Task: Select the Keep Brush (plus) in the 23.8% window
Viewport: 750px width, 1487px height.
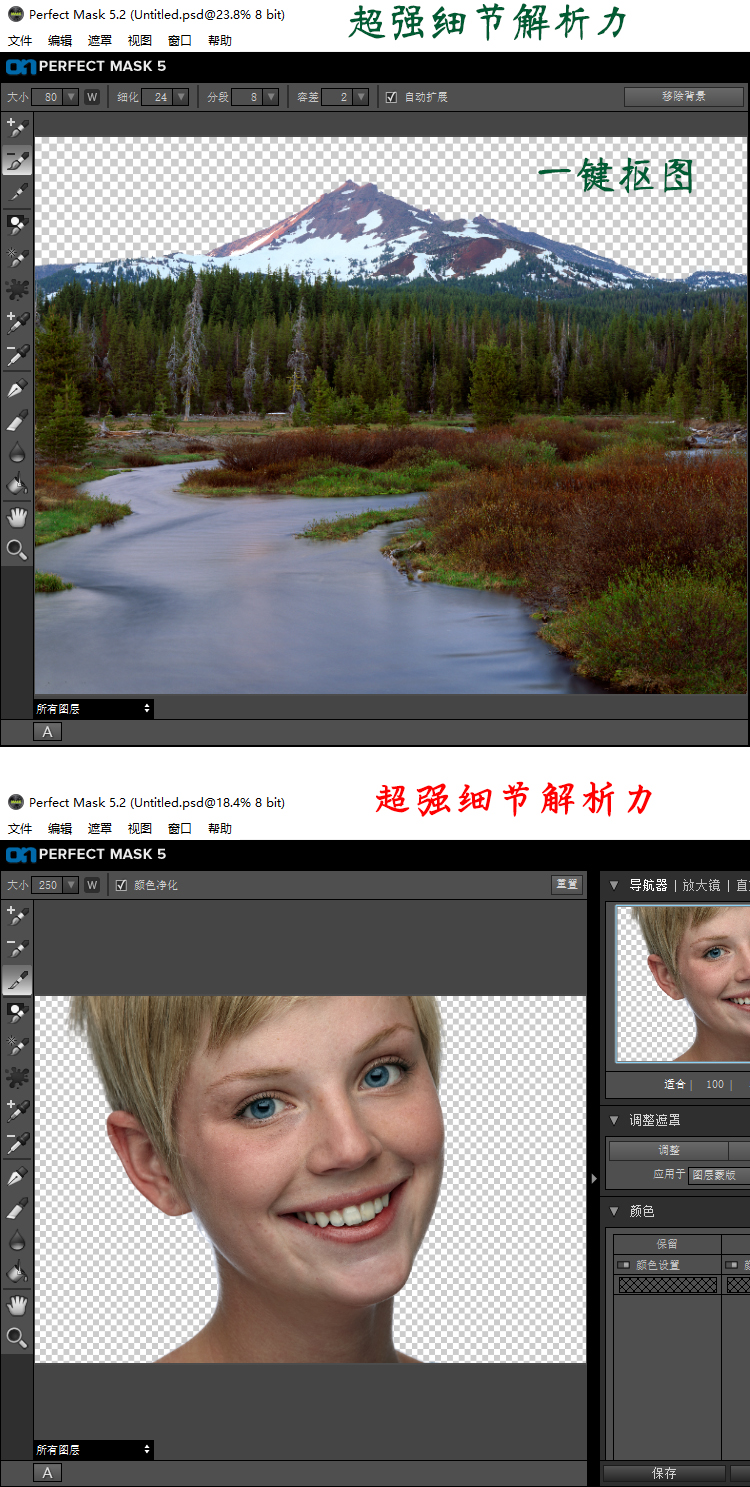Action: (17, 127)
